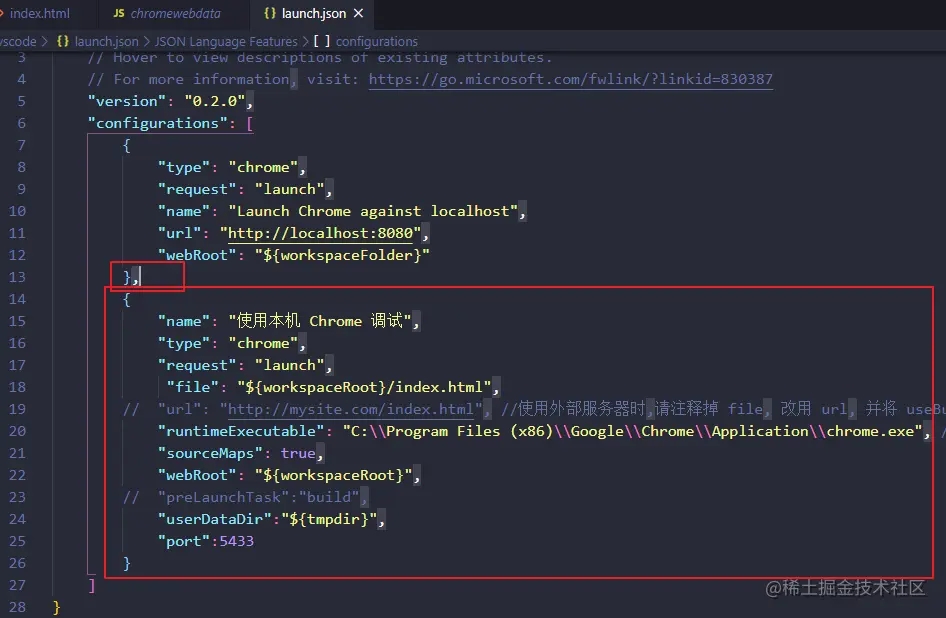Click "chrome" value on line 8
Screen dimensions: 946x618
click(x=263, y=167)
